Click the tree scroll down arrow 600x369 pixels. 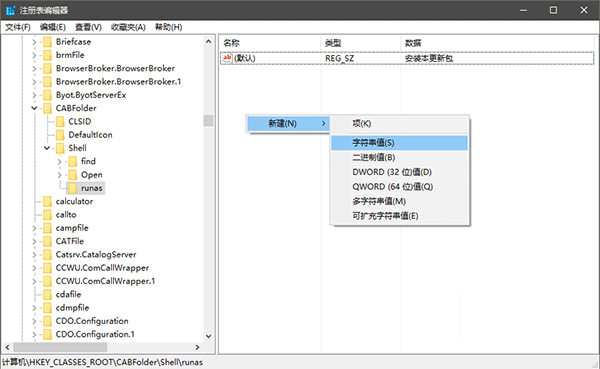click(209, 336)
